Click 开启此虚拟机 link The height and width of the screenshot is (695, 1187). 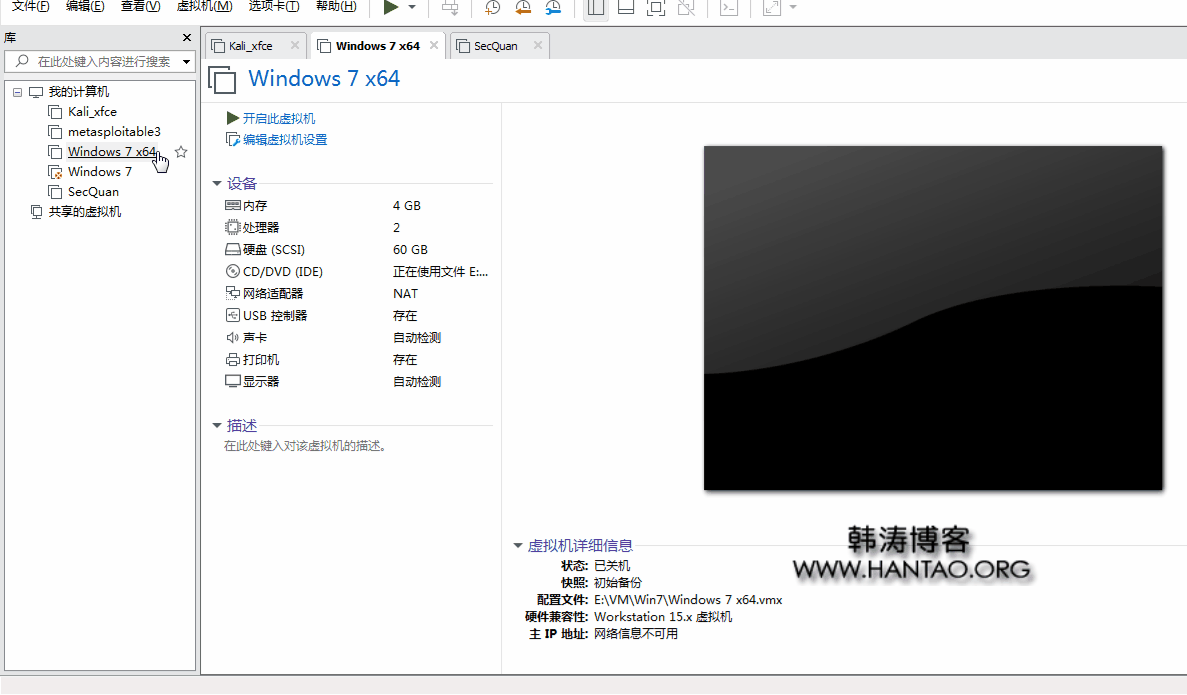[278, 118]
